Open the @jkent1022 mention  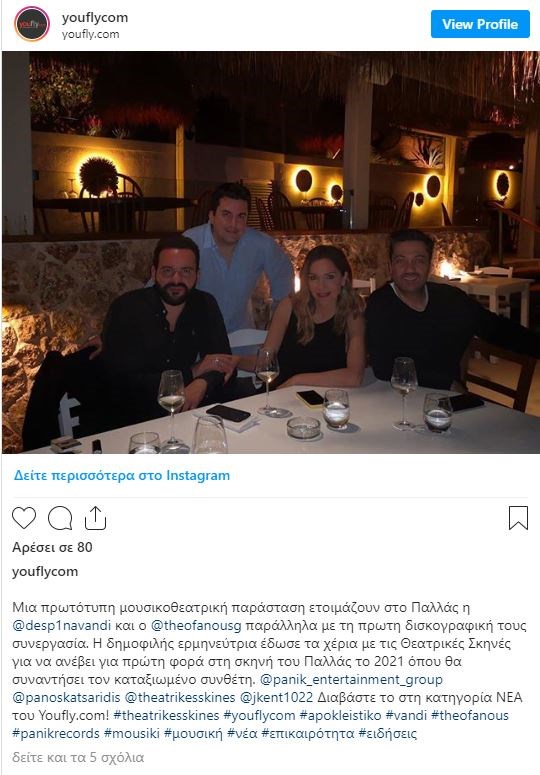point(277,697)
